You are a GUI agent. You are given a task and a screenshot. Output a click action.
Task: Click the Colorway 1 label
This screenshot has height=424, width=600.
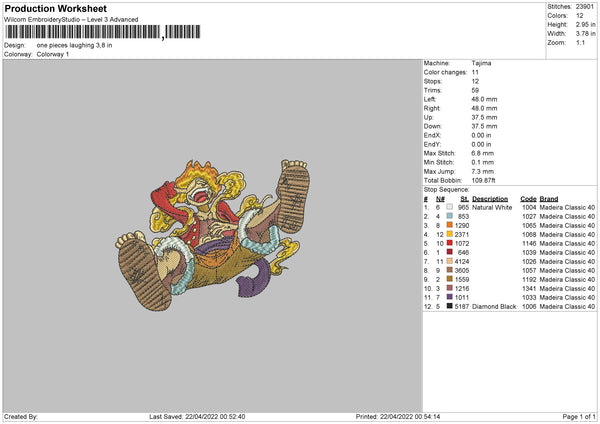(53, 54)
